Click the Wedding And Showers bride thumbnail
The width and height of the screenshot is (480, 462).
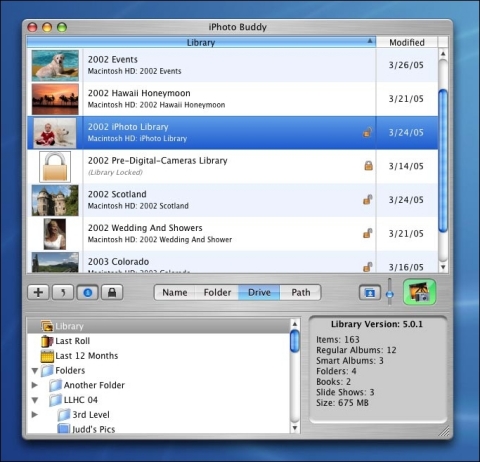click(x=55, y=234)
